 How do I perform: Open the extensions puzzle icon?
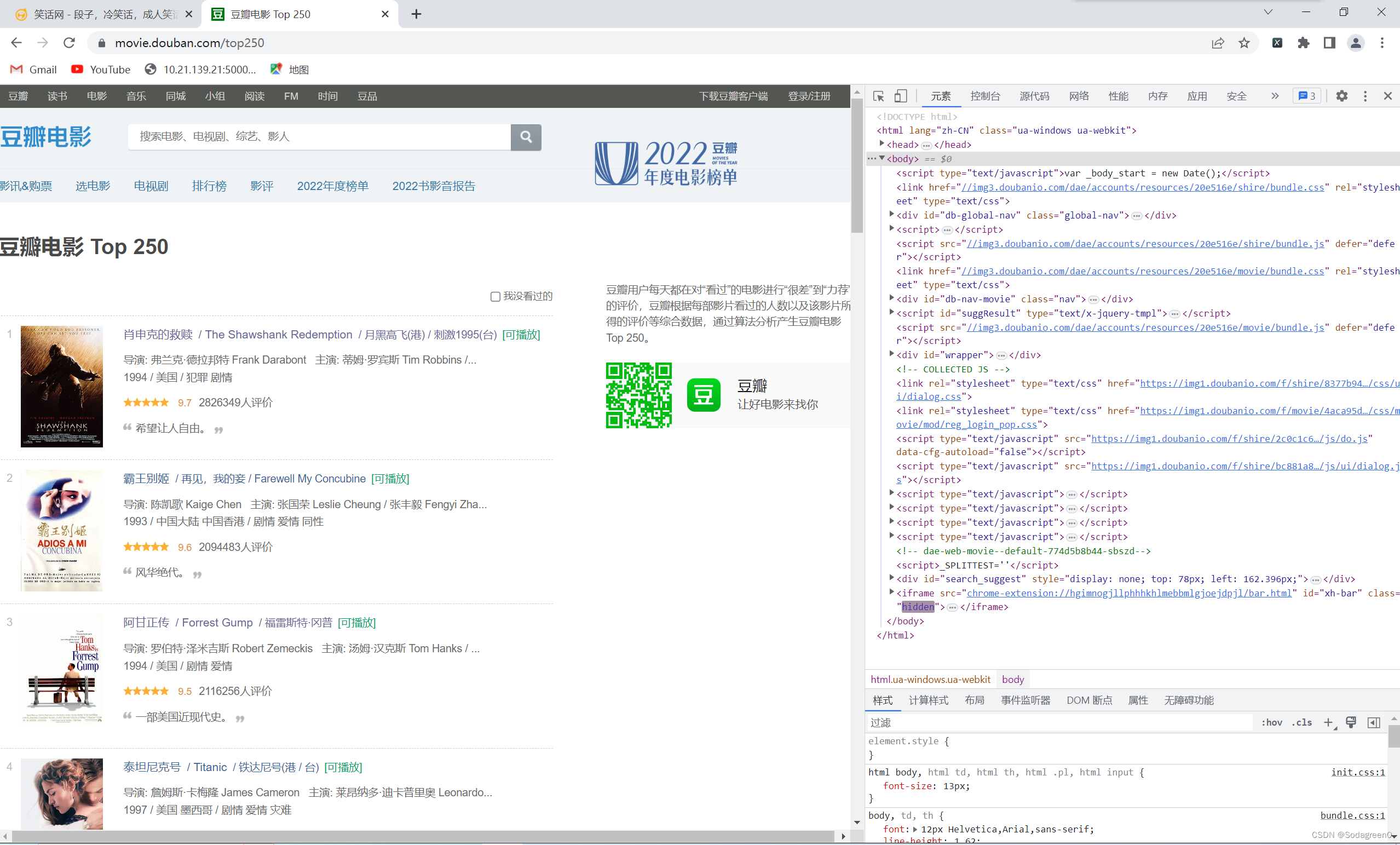[x=1304, y=43]
